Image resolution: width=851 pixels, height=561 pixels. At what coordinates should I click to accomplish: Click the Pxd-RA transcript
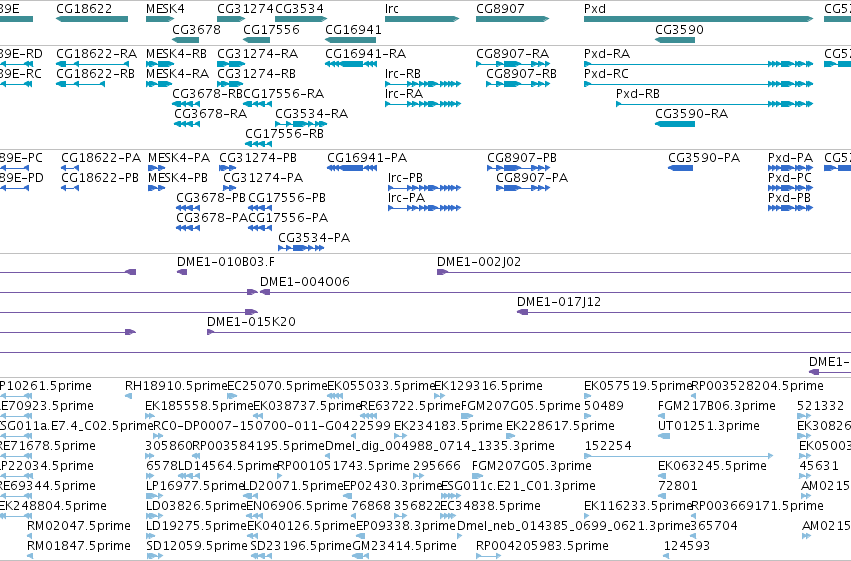(x=698, y=64)
